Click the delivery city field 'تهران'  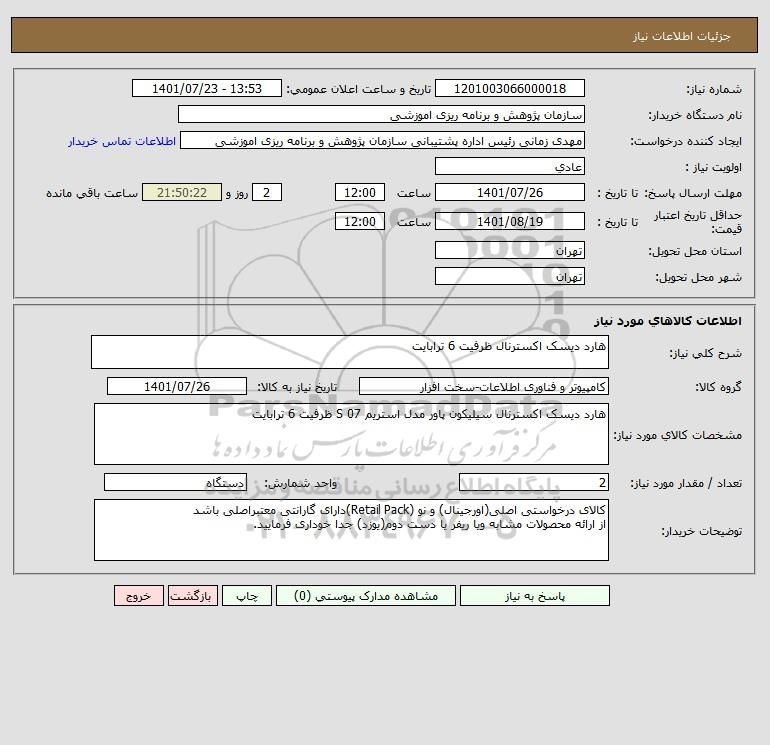[x=510, y=276]
